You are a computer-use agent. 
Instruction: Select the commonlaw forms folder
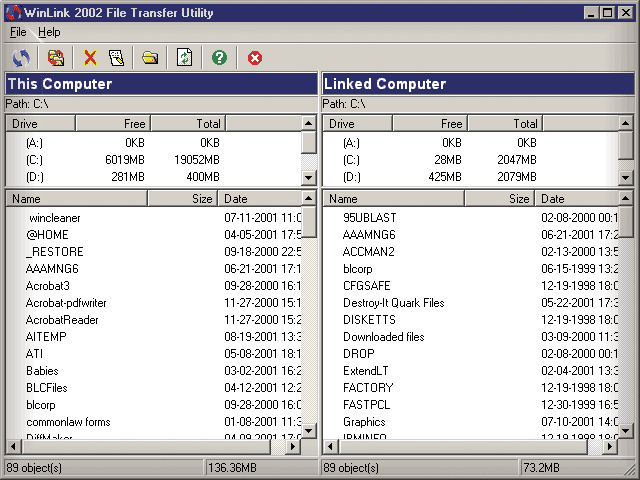point(68,422)
